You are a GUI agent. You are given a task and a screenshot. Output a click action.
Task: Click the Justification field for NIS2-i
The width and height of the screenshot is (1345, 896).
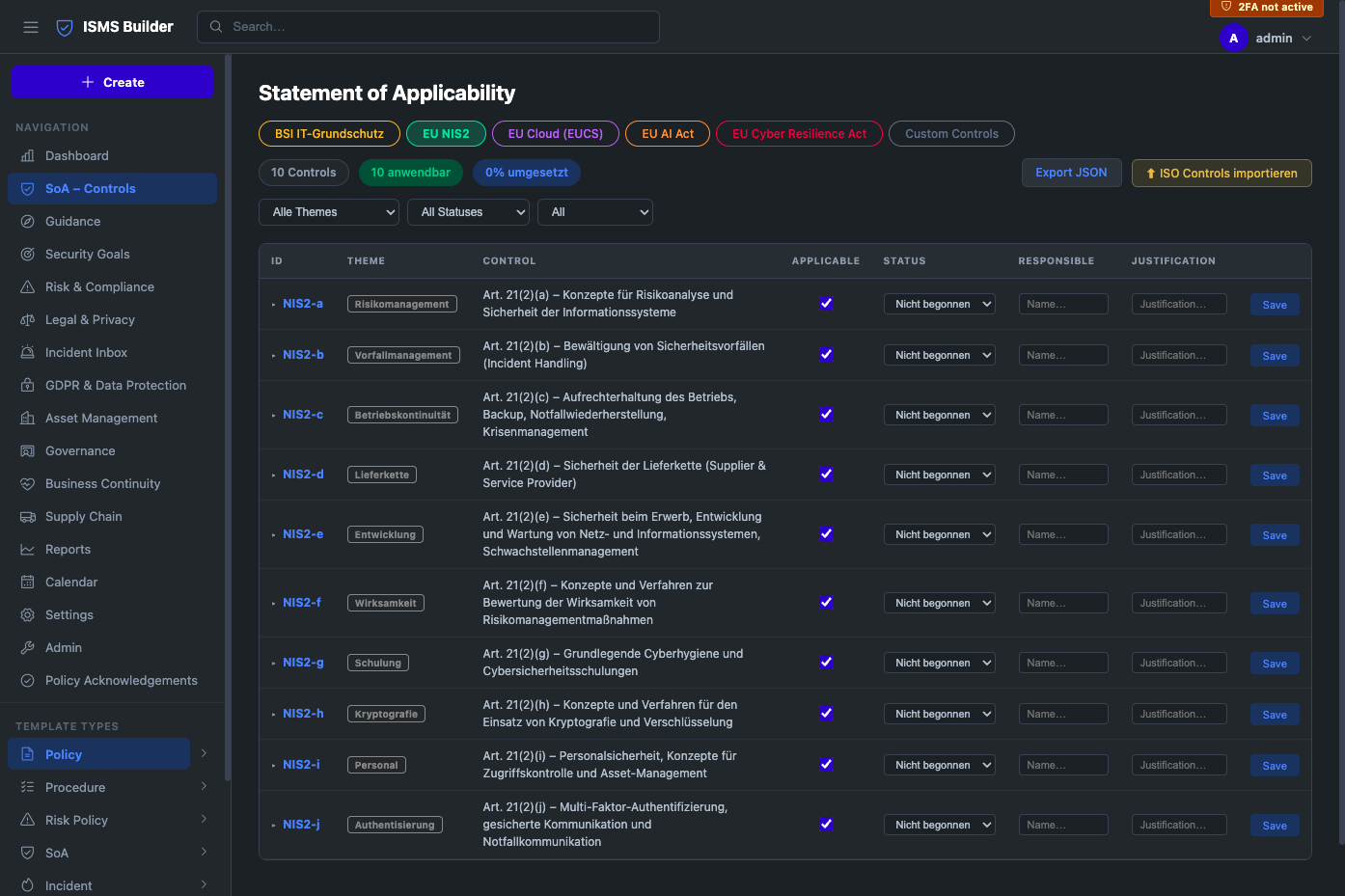[x=1179, y=765]
